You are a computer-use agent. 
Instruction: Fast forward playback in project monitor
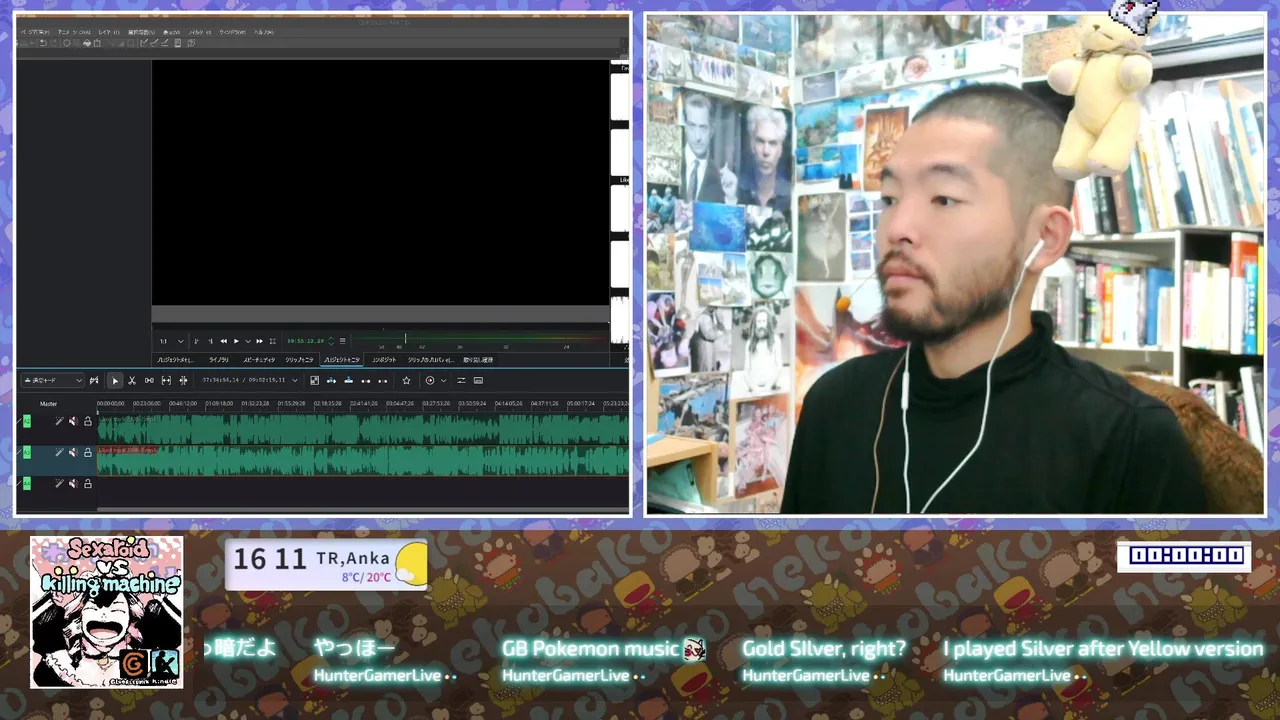[x=260, y=341]
